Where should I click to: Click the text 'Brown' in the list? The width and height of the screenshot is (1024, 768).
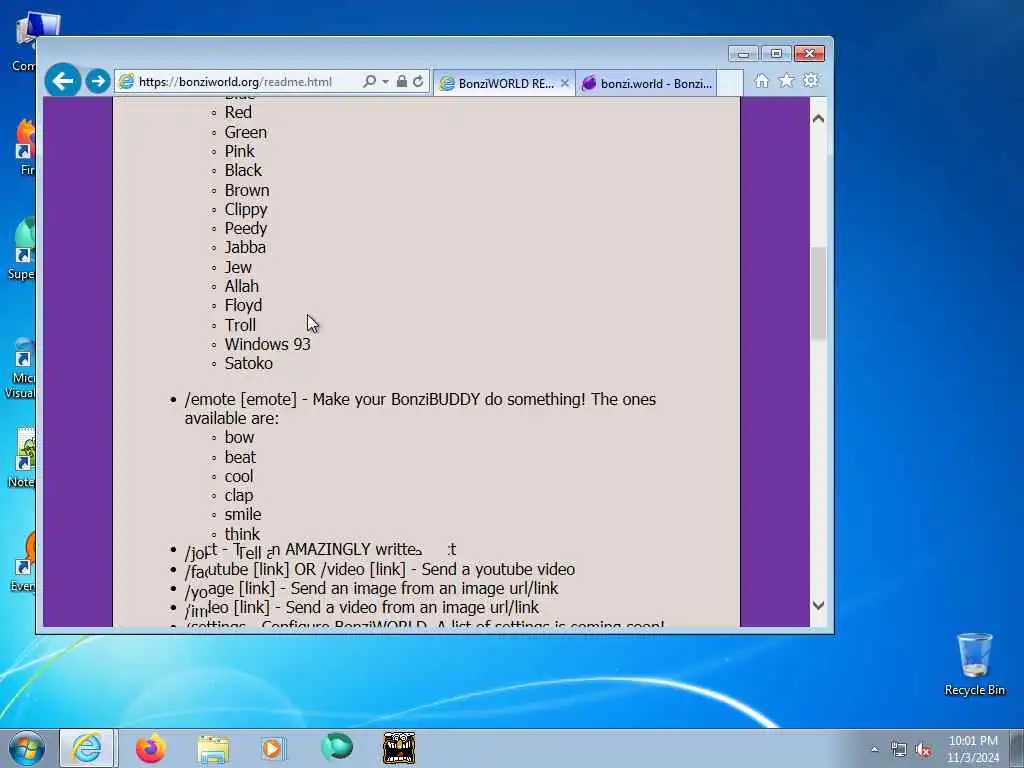pyautogui.click(x=247, y=190)
